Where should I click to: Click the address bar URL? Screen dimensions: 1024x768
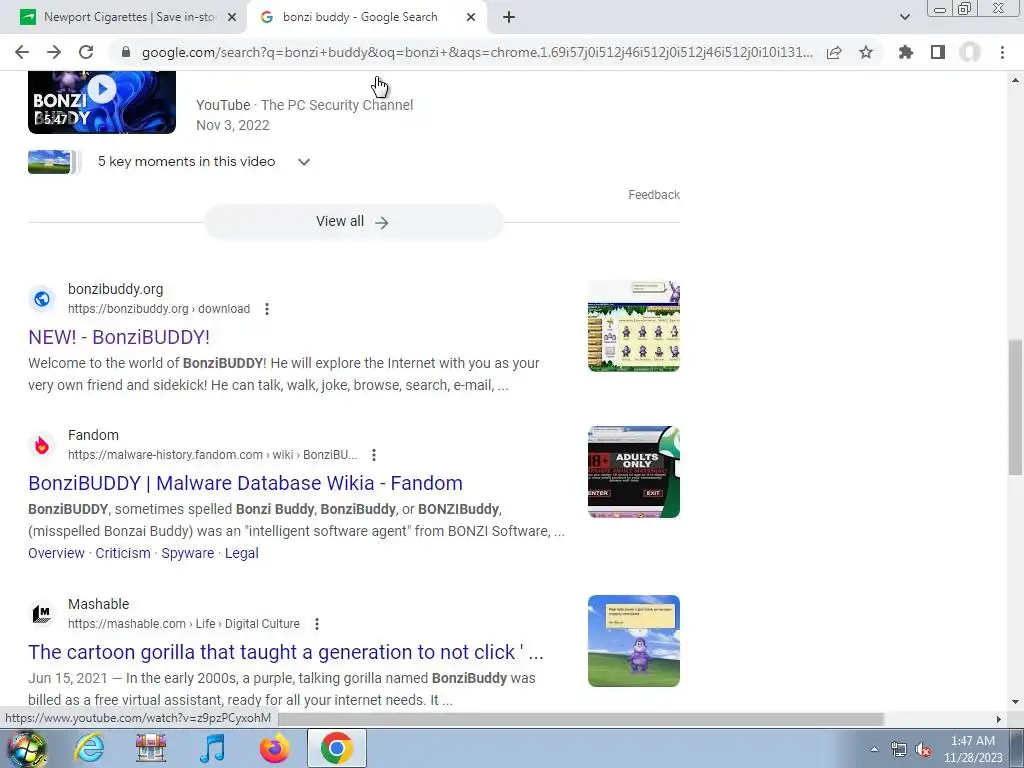(x=477, y=52)
